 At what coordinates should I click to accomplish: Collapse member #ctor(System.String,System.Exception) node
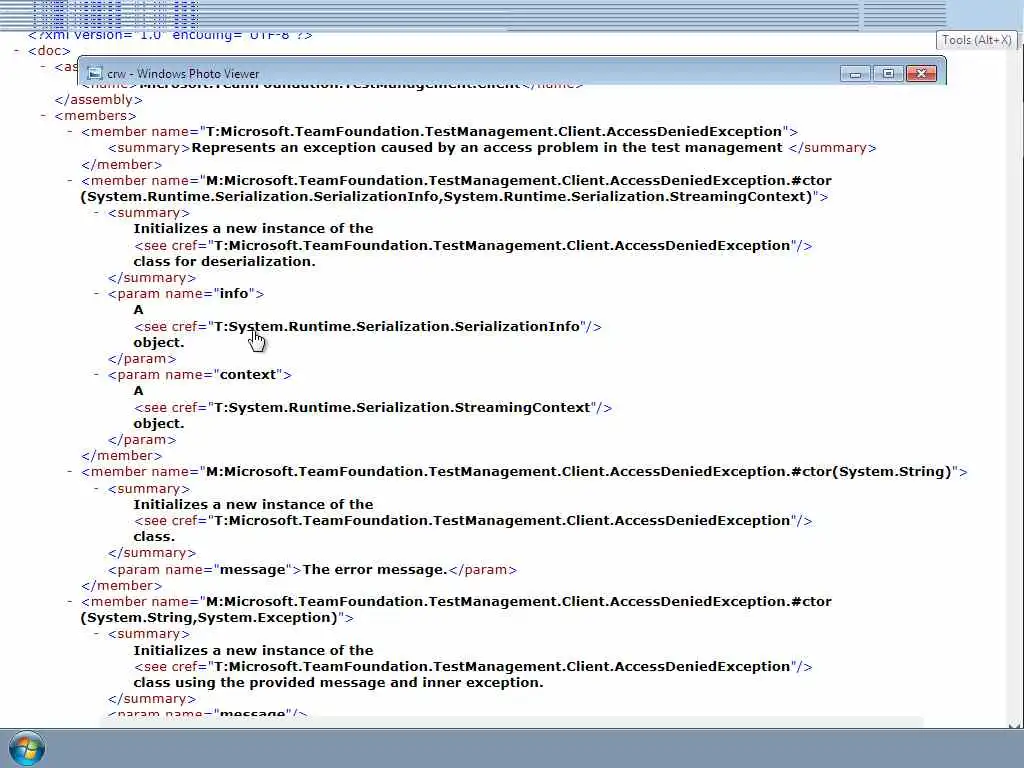pyautogui.click(x=70, y=601)
